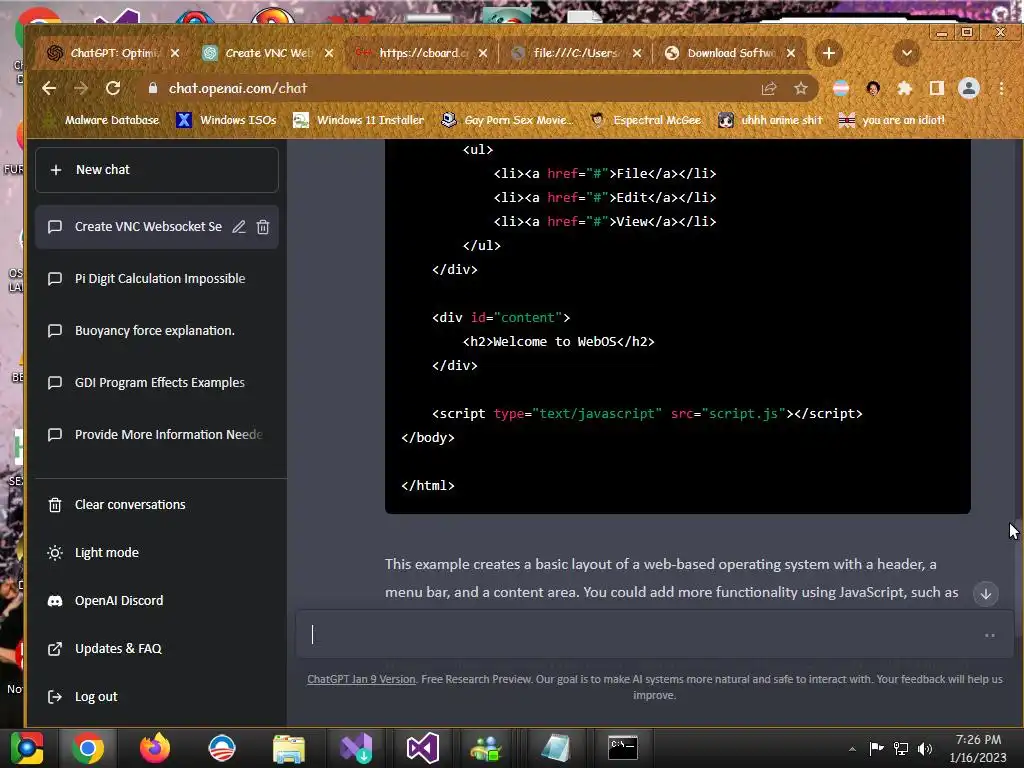The width and height of the screenshot is (1024, 768).
Task: Close the https://cboard tab
Action: [483, 54]
